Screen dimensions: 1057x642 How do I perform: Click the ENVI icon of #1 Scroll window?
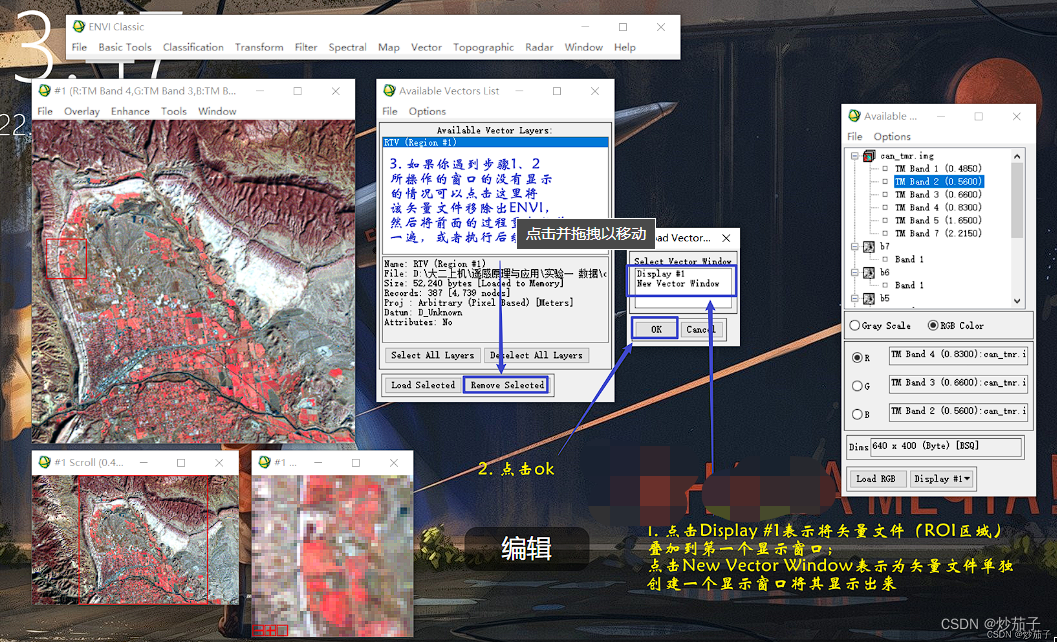pos(44,462)
